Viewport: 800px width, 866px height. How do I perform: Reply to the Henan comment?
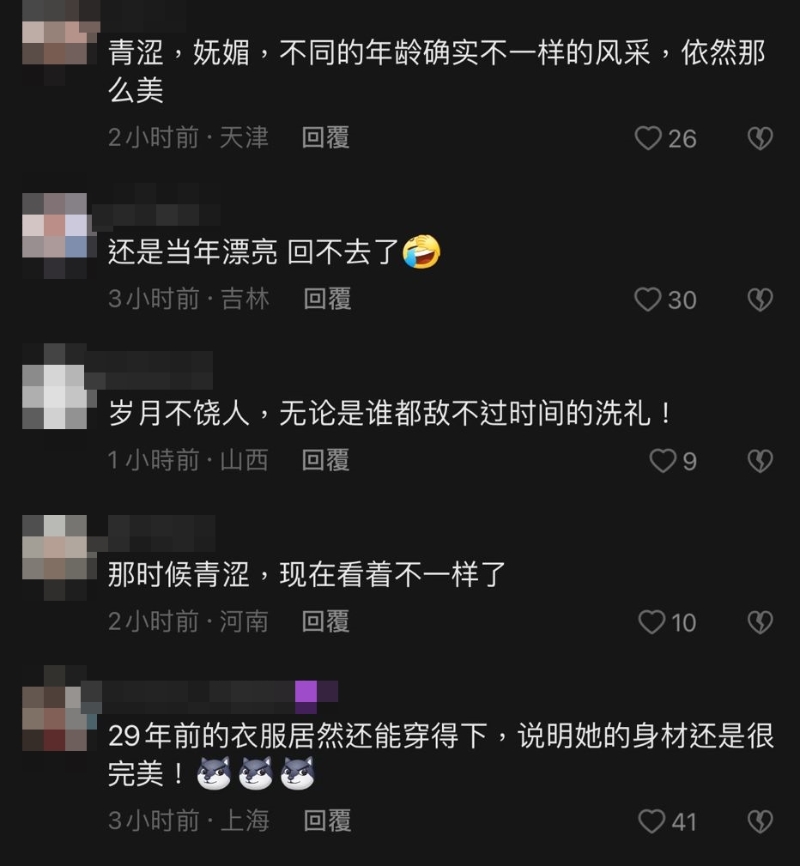point(325,621)
